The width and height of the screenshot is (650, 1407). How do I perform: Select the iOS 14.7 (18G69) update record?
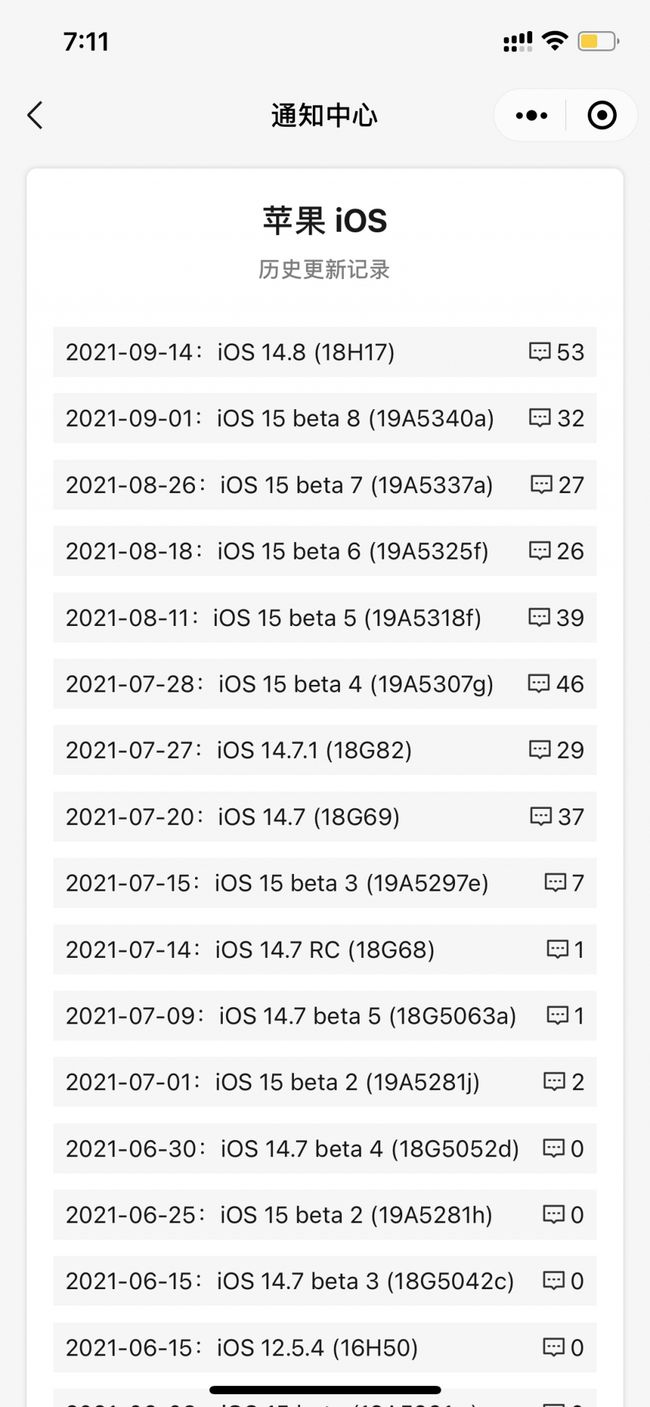click(x=233, y=817)
